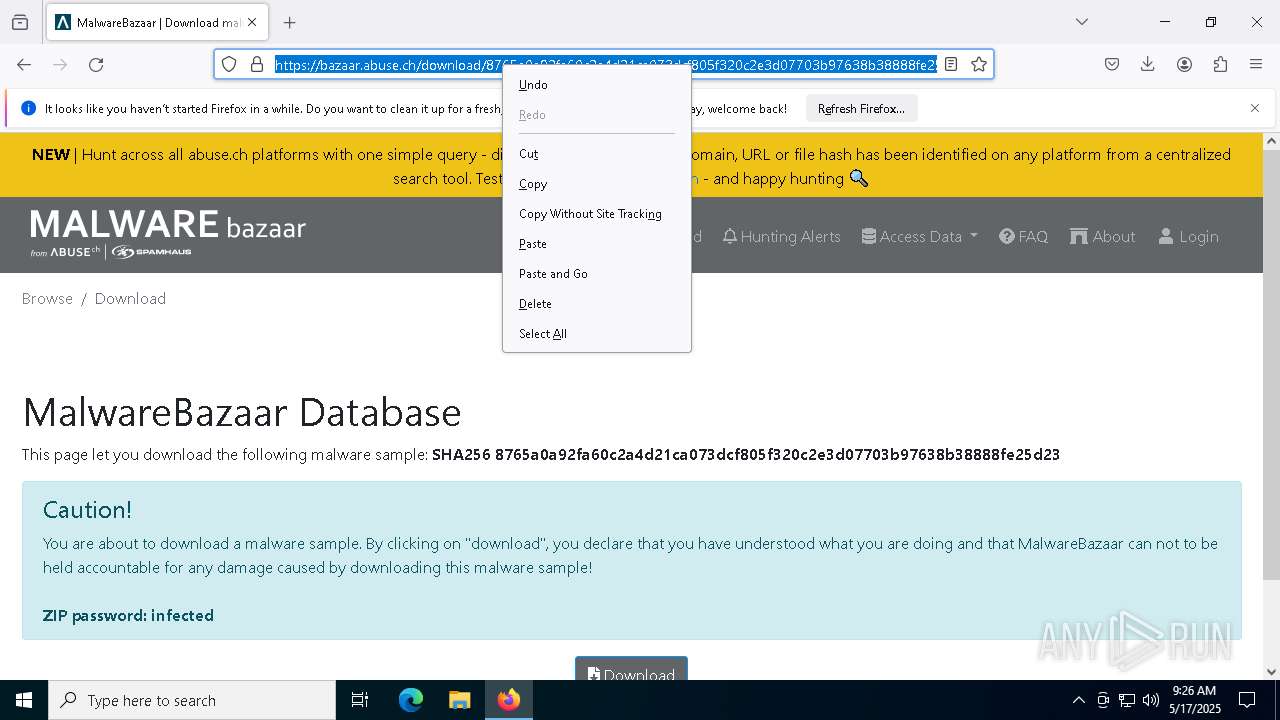Click the Refresh Firefox button
Screen dimensions: 1280x720
tap(861, 109)
